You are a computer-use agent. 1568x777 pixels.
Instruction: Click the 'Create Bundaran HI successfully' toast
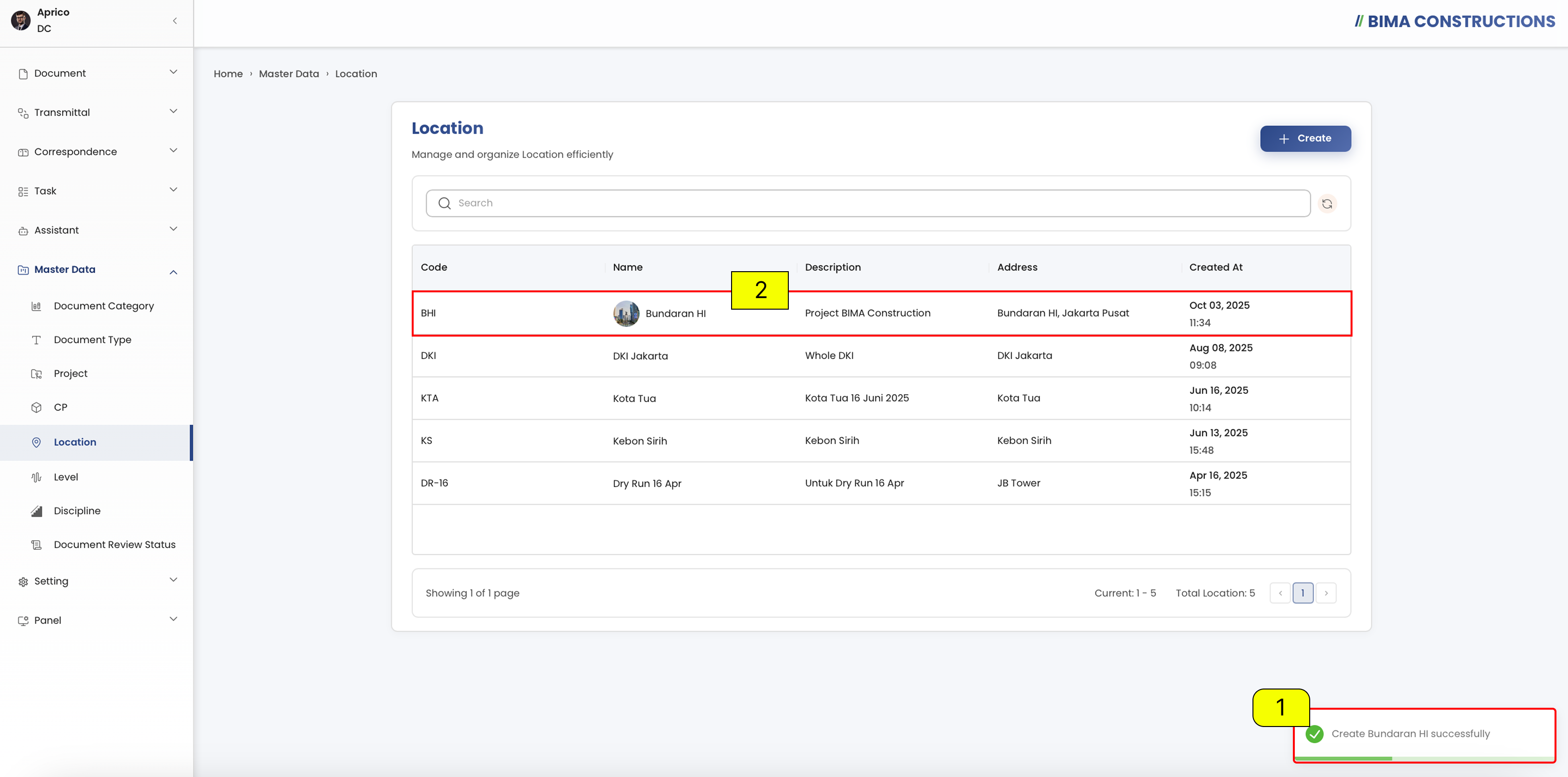1424,735
